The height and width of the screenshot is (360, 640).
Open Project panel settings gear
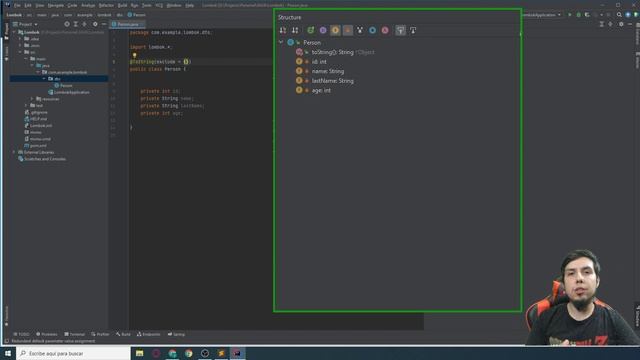click(95, 24)
